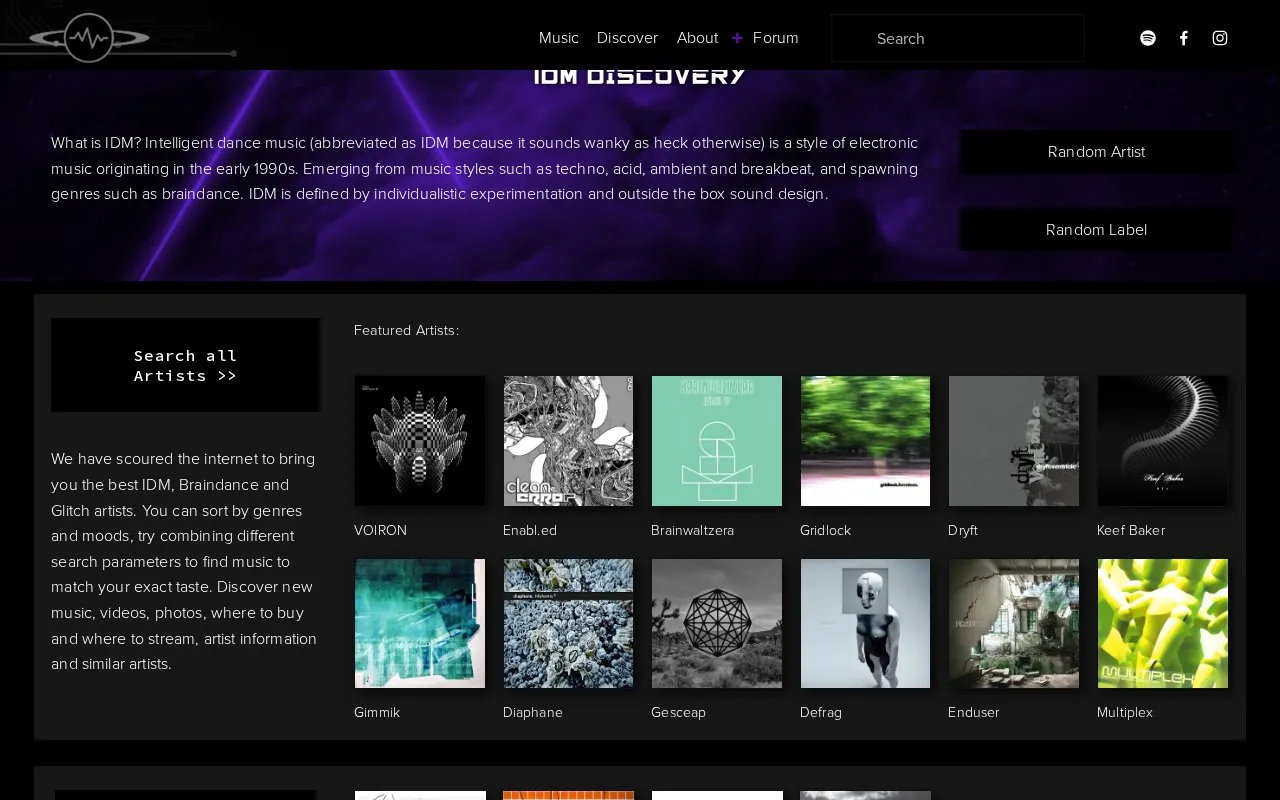1280x800 pixels.
Task: Click the Random Label button
Action: [x=1096, y=230]
